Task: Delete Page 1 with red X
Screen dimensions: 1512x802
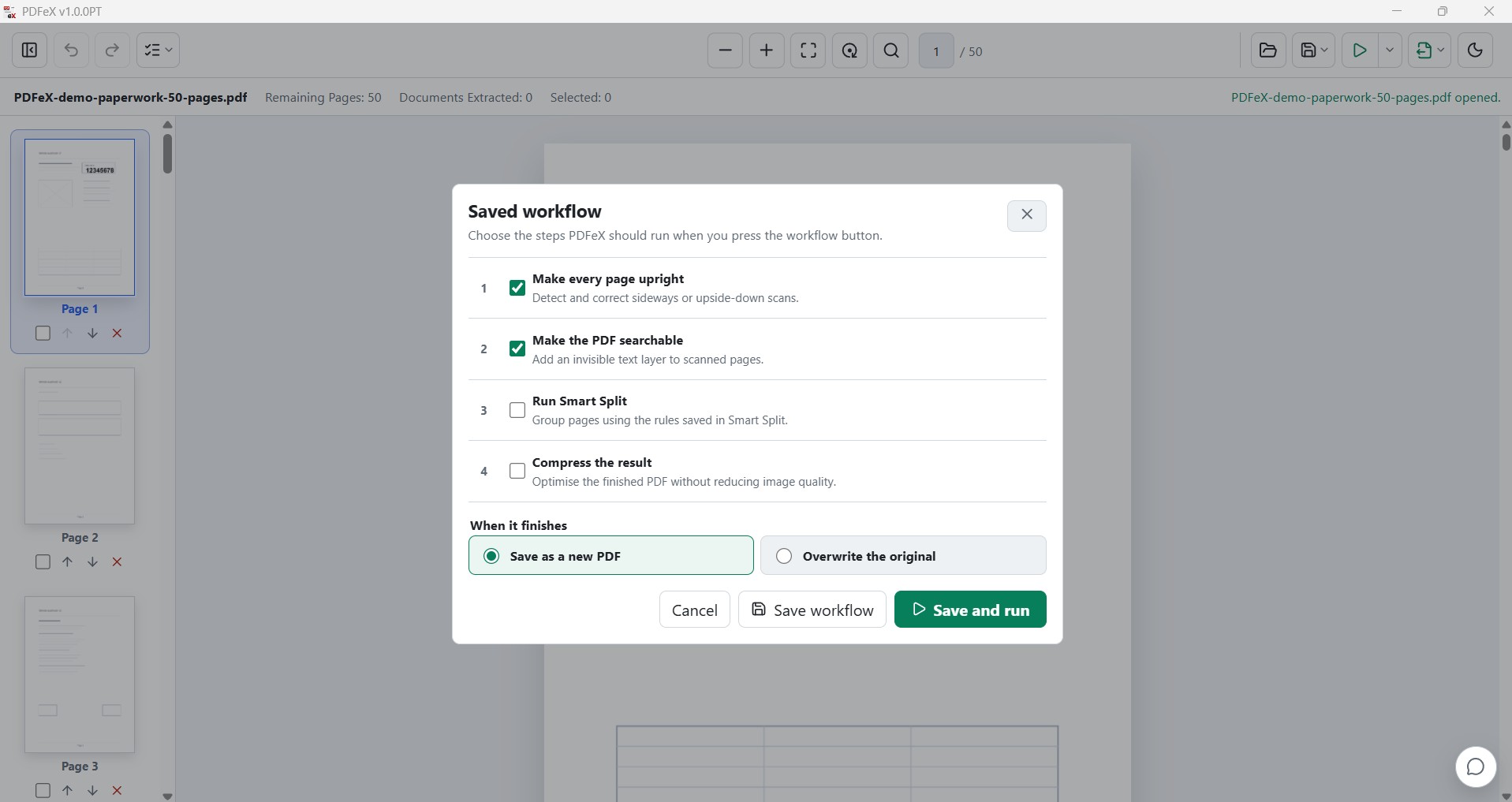Action: click(117, 334)
